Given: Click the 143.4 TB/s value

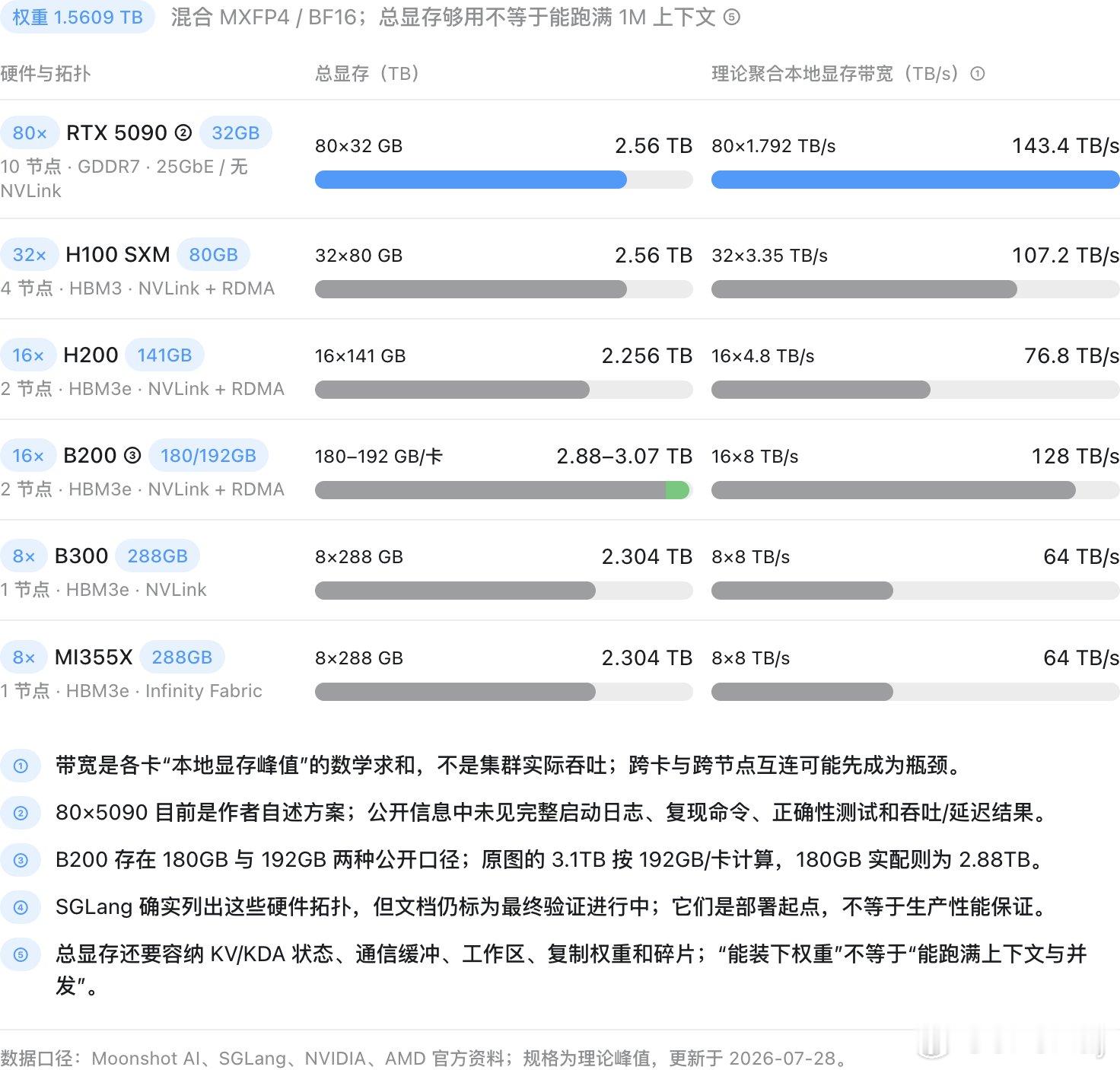Looking at the screenshot, I should (1065, 145).
